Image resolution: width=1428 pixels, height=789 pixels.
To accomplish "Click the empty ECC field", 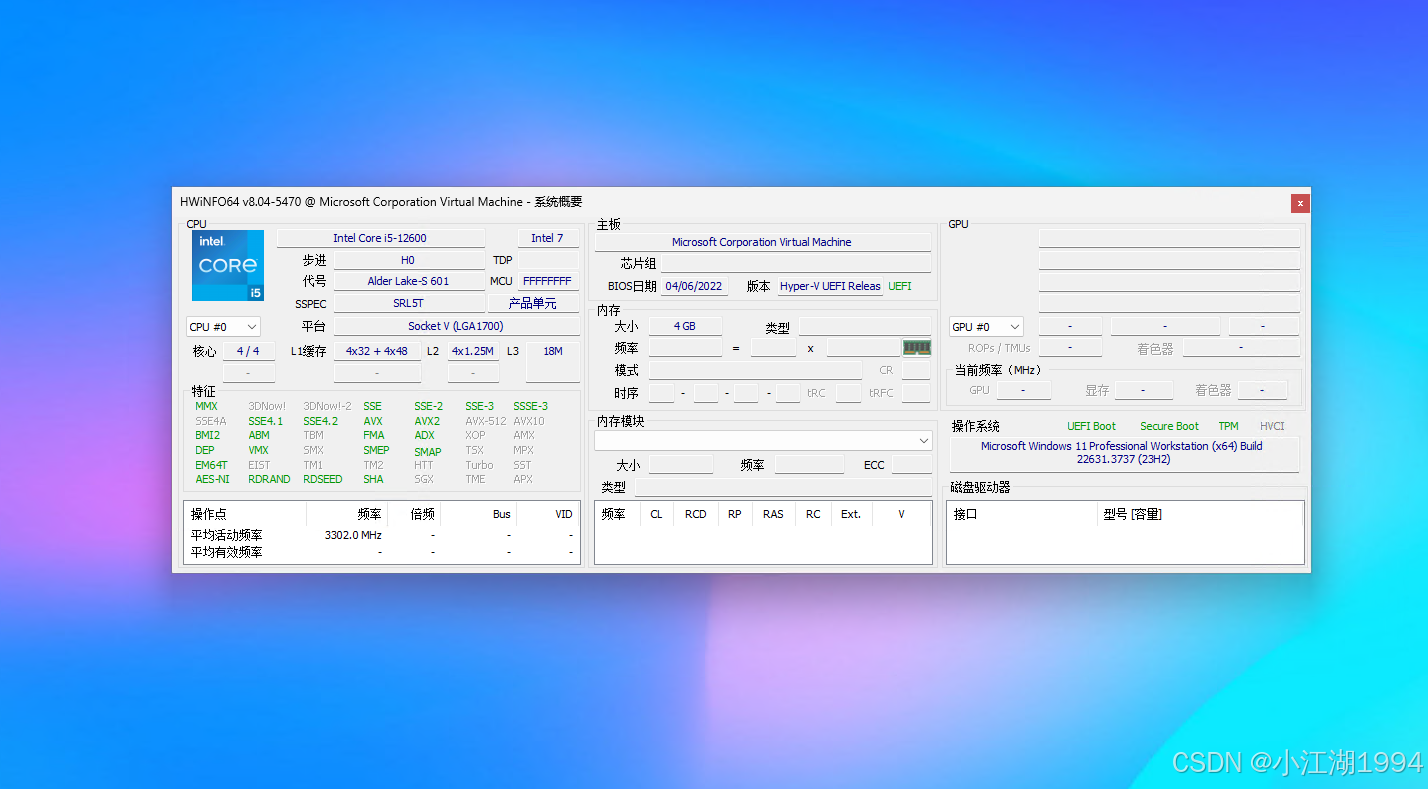I will pos(911,465).
